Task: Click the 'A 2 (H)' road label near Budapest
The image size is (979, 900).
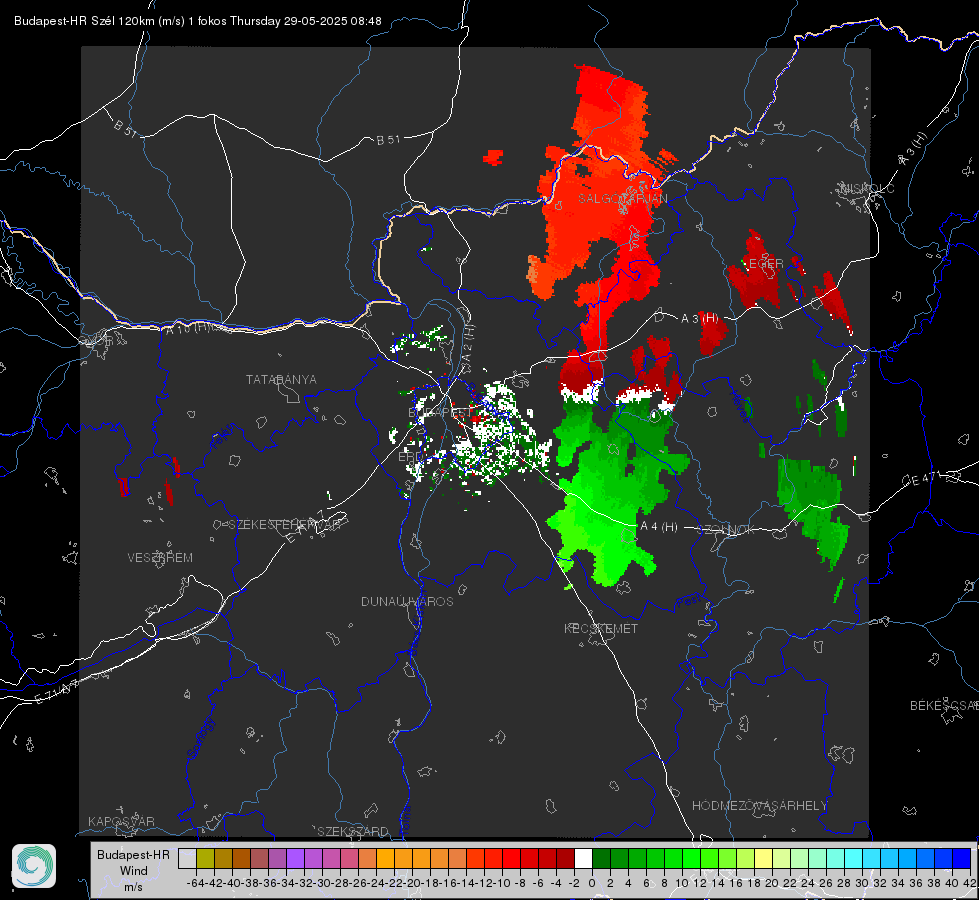Action: (x=468, y=342)
